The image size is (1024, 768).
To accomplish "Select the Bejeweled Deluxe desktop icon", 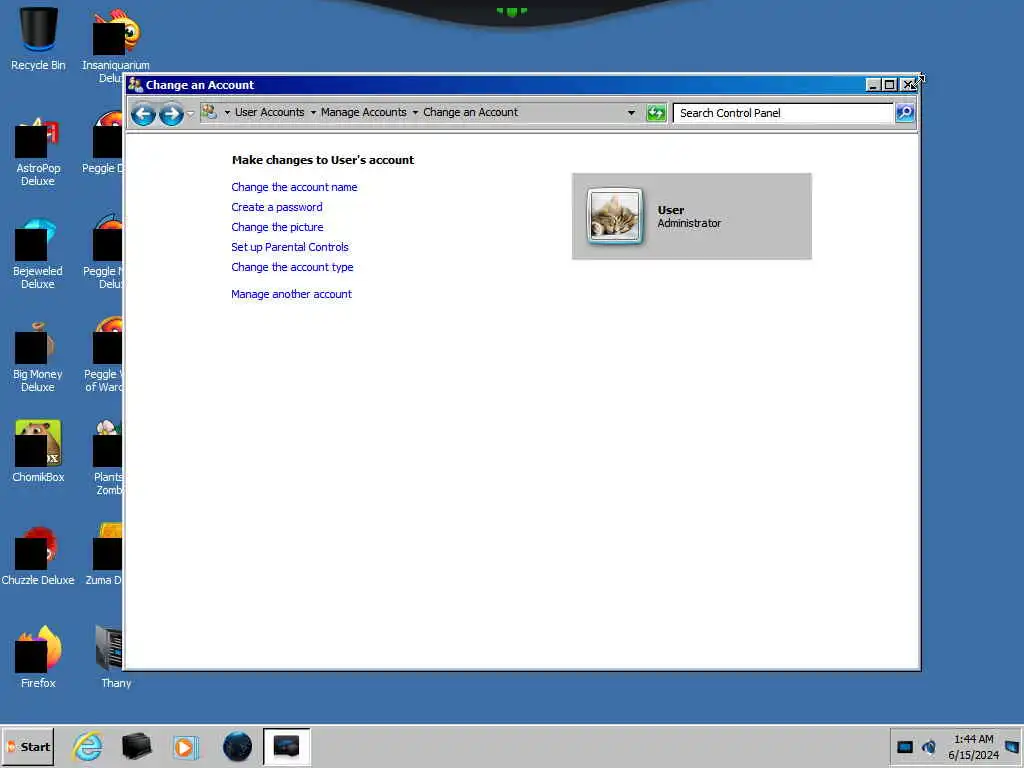I will [38, 255].
